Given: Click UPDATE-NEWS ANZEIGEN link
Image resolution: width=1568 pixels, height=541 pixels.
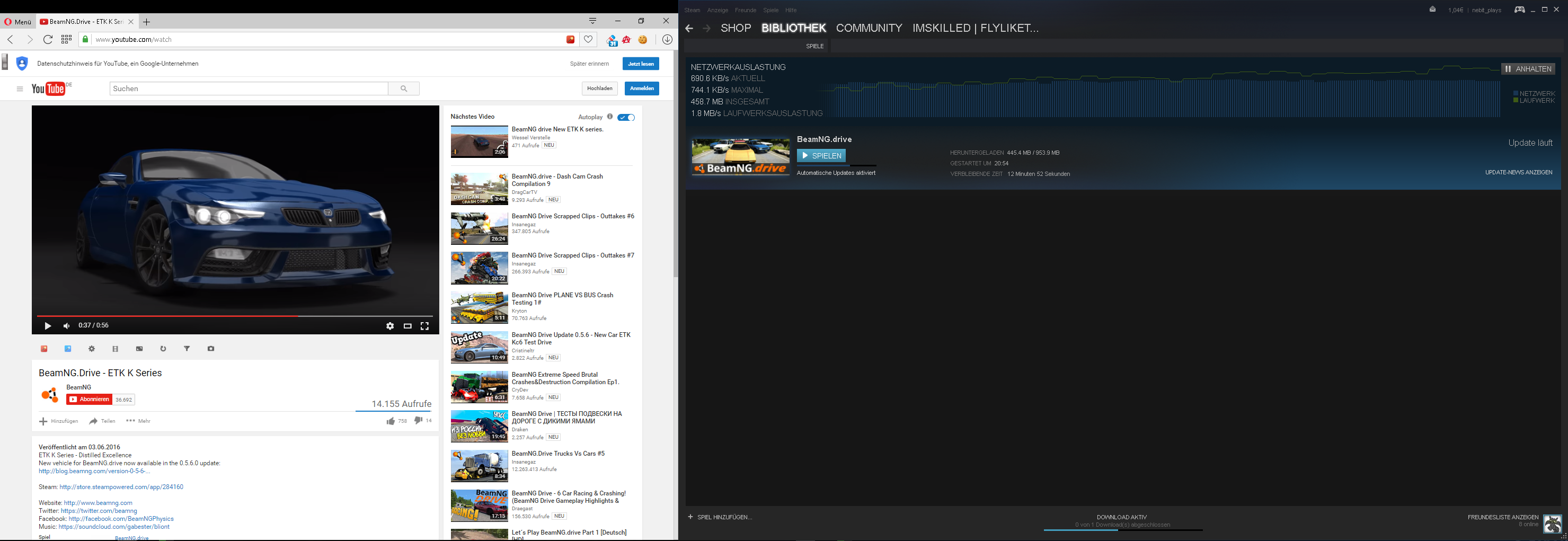Looking at the screenshot, I should [x=1518, y=172].
